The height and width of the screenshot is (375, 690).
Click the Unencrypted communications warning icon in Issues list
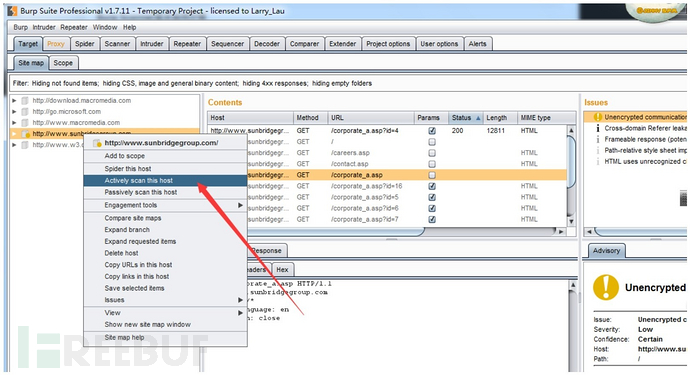click(598, 117)
